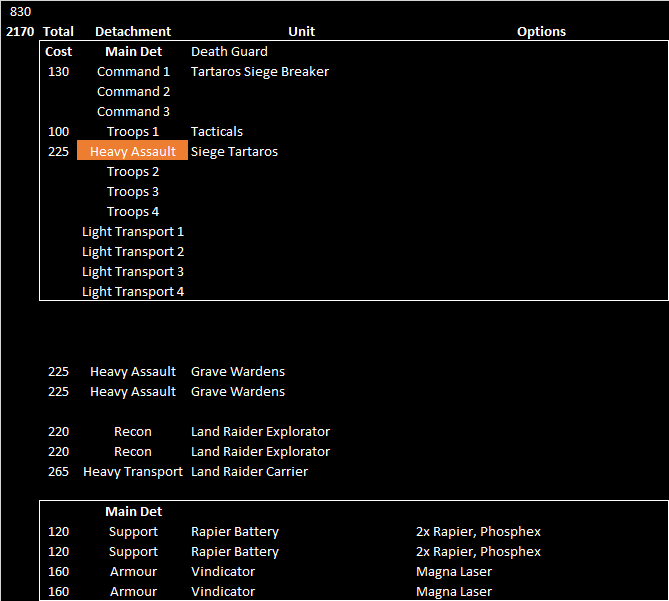This screenshot has height=601, width=669.
Task: Click the 265 cost cell
Action: point(58,472)
